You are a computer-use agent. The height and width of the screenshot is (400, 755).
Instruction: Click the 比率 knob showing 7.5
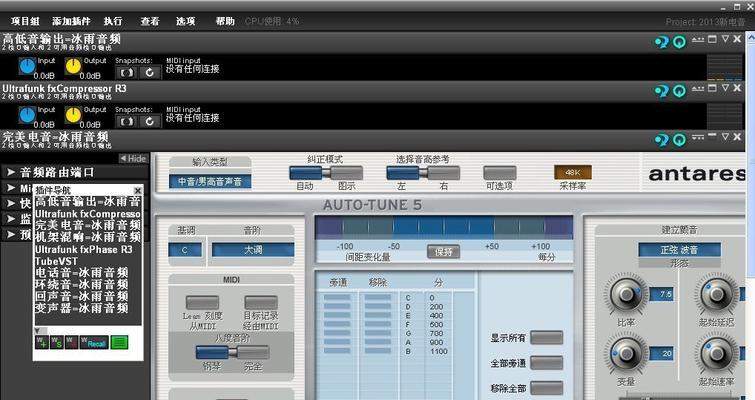point(626,294)
